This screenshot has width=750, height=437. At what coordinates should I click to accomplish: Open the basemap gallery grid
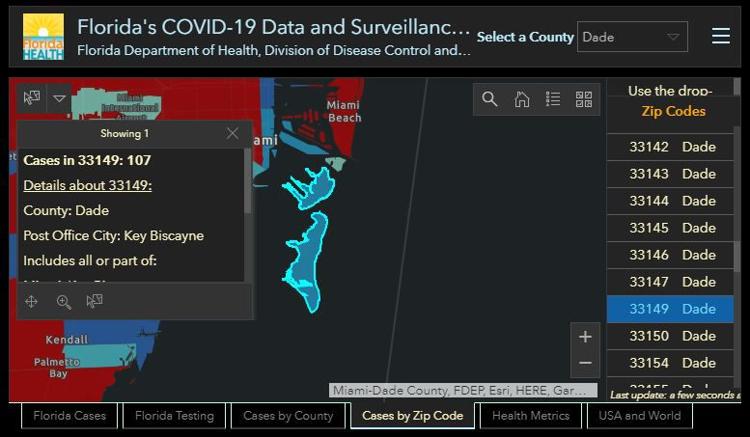[584, 99]
